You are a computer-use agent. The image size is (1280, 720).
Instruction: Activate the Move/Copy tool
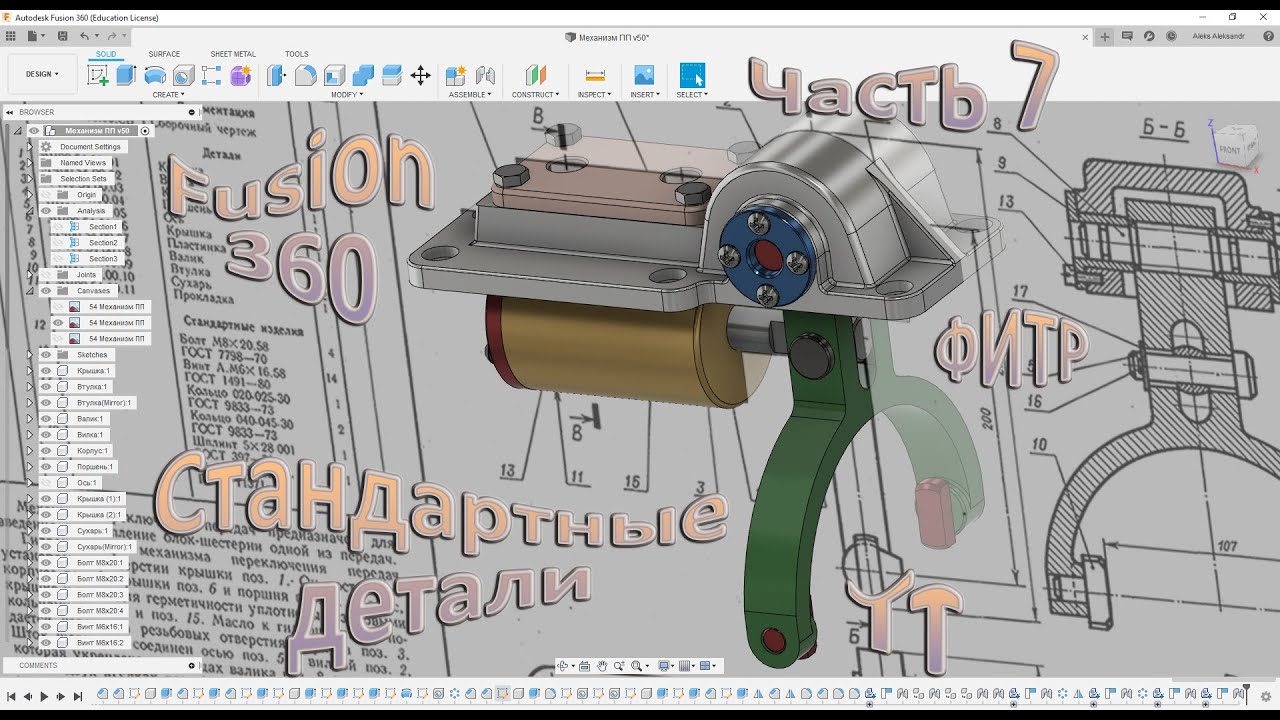click(x=421, y=75)
